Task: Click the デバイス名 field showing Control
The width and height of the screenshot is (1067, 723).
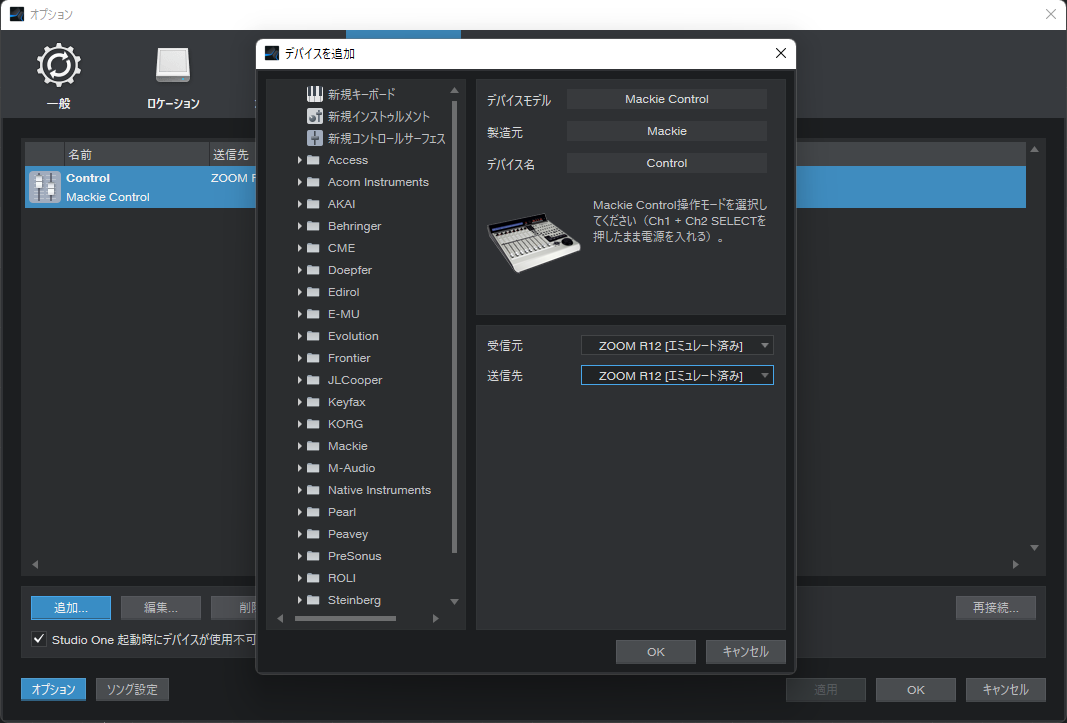Action: [667, 163]
